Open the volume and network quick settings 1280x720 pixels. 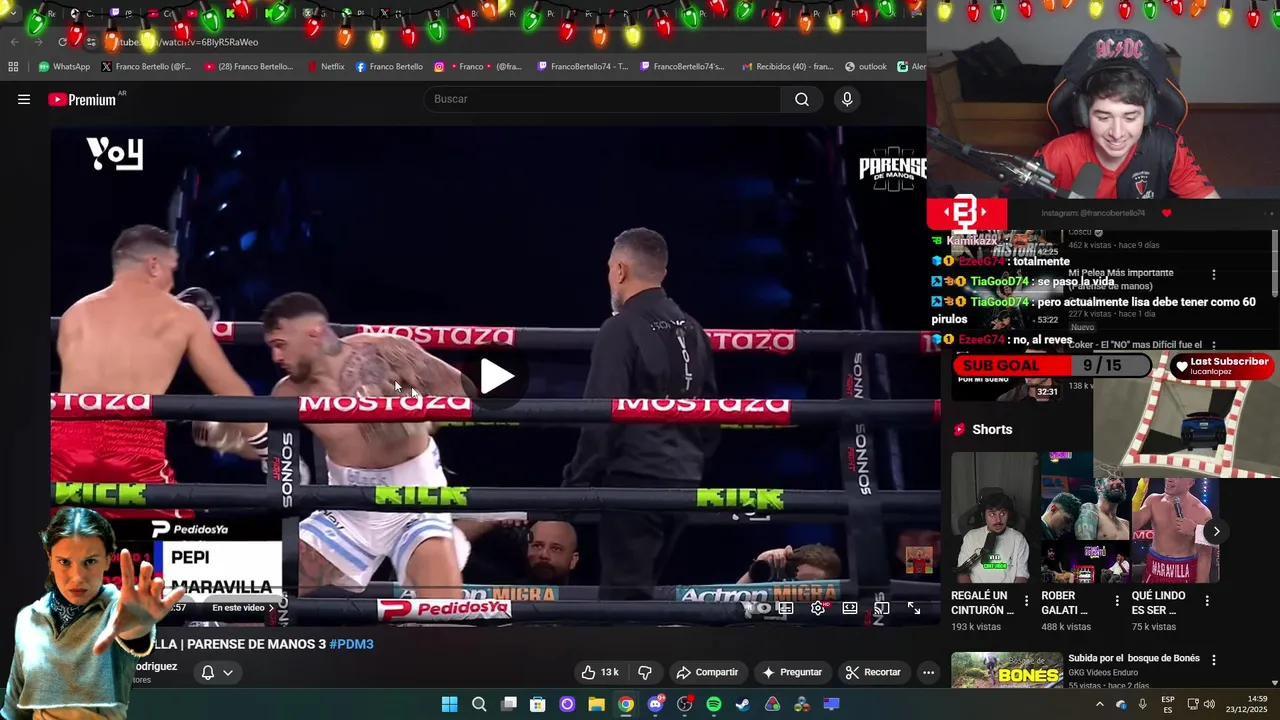pyautogui.click(x=1203, y=704)
